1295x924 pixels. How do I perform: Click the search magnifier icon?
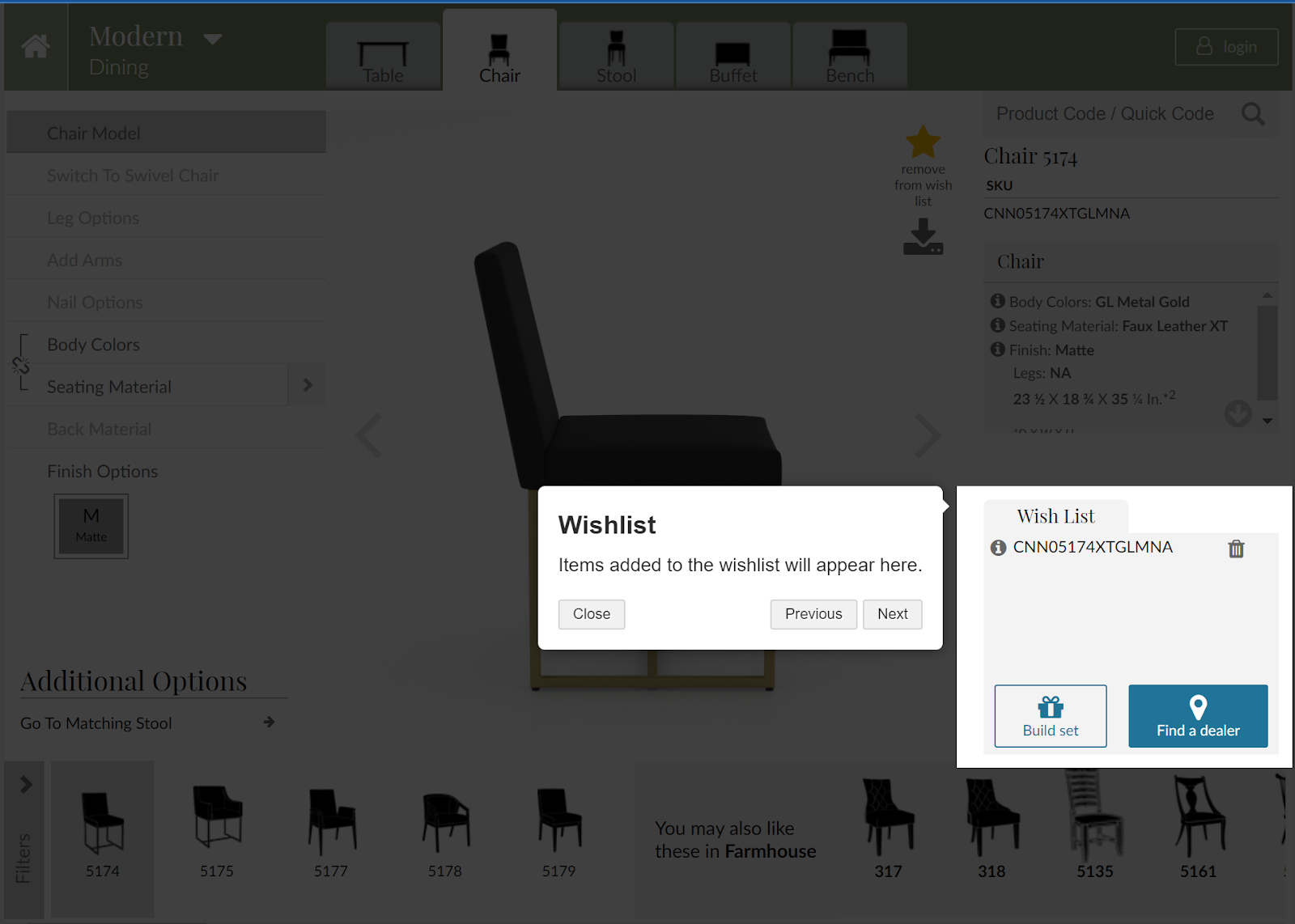pyautogui.click(x=1253, y=114)
